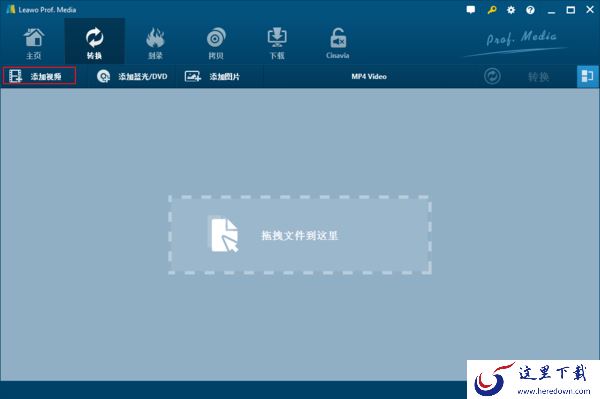600x399 pixels.
Task: Maximize the Leawo Prof. Media window
Action: click(x=571, y=10)
